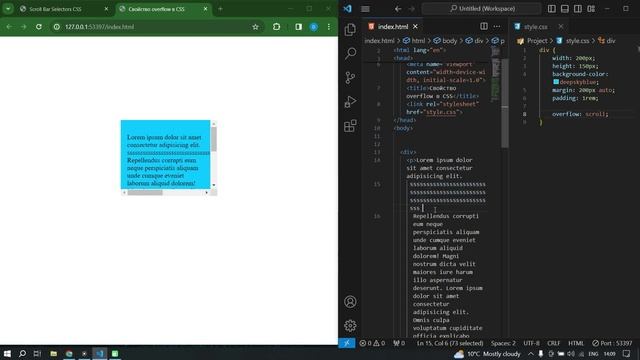
Task: Click the vertical scrollbar thumb of the blue box
Action: click(213, 139)
